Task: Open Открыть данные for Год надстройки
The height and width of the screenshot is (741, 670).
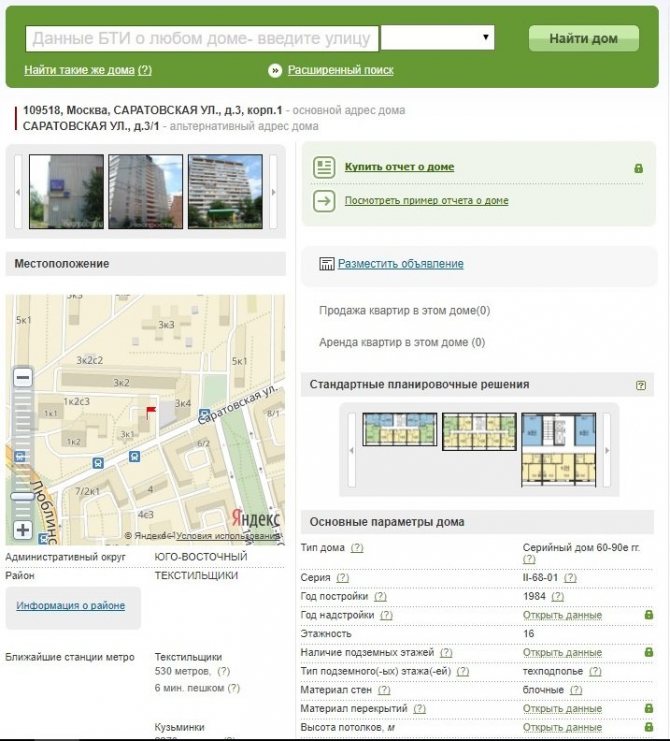Action: pos(562,615)
